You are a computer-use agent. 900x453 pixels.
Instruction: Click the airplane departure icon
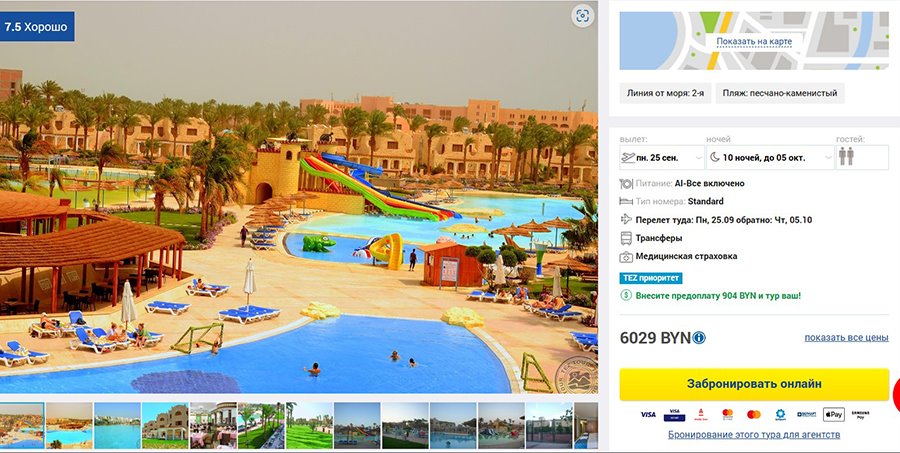tap(628, 157)
